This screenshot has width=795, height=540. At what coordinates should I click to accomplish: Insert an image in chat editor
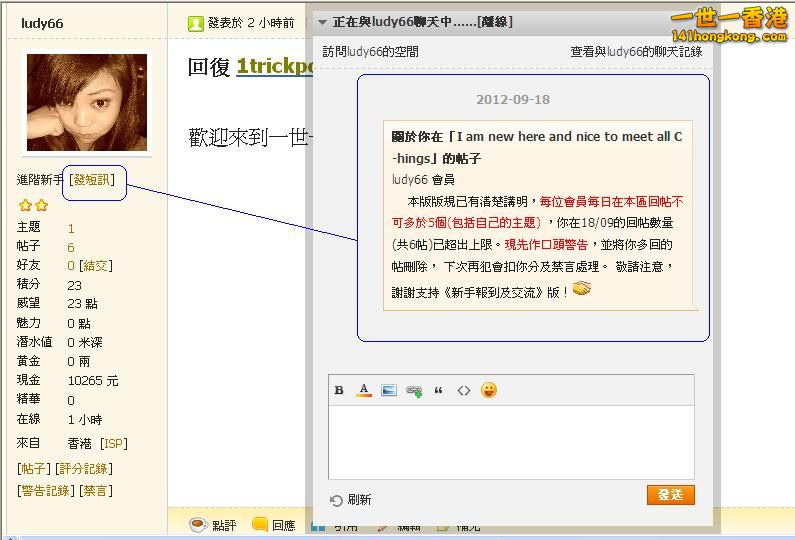click(389, 390)
